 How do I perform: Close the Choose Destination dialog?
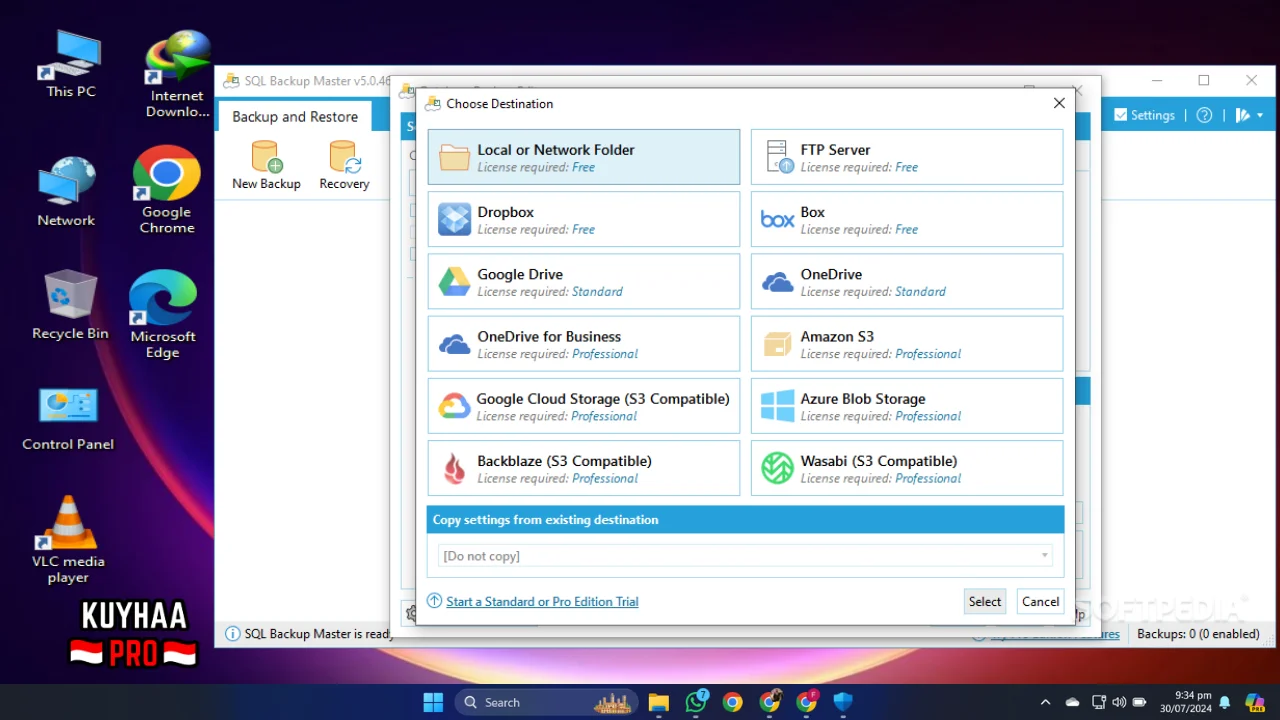tap(1059, 103)
